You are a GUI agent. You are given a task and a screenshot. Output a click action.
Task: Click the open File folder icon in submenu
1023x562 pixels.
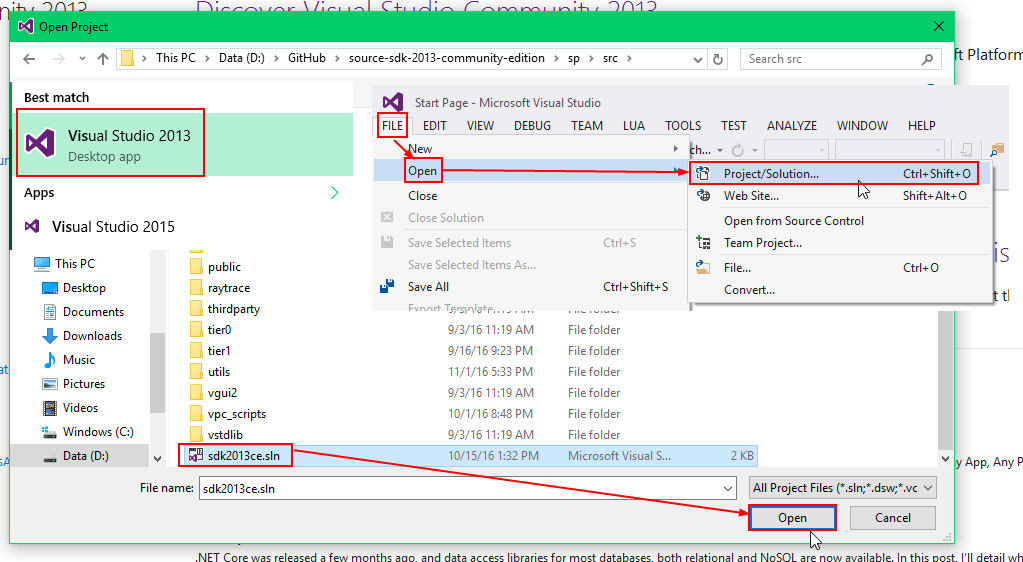click(x=703, y=267)
